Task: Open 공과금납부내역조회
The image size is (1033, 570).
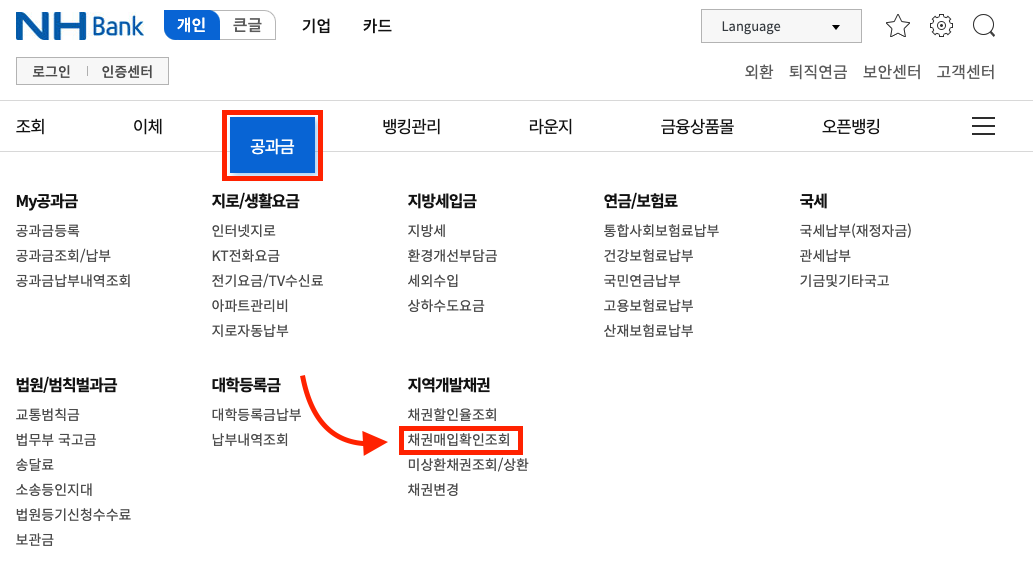Action: [x=73, y=281]
